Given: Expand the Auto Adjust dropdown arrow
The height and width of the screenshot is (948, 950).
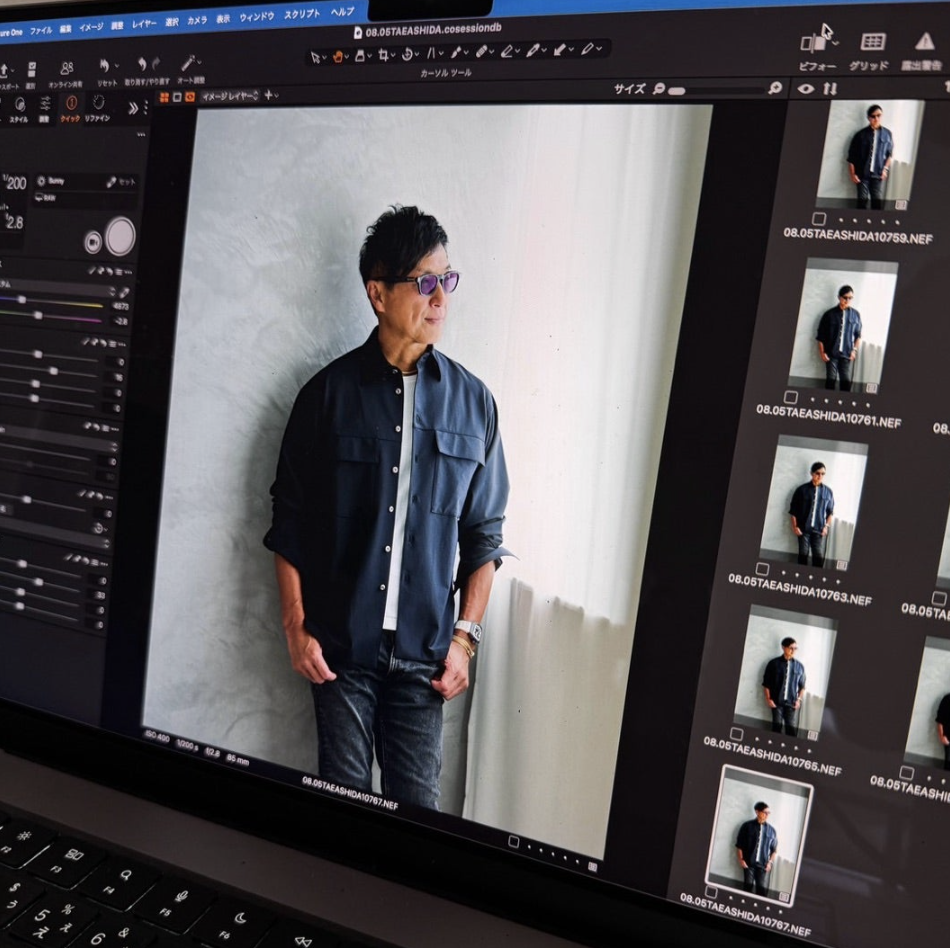Looking at the screenshot, I should coord(199,62).
